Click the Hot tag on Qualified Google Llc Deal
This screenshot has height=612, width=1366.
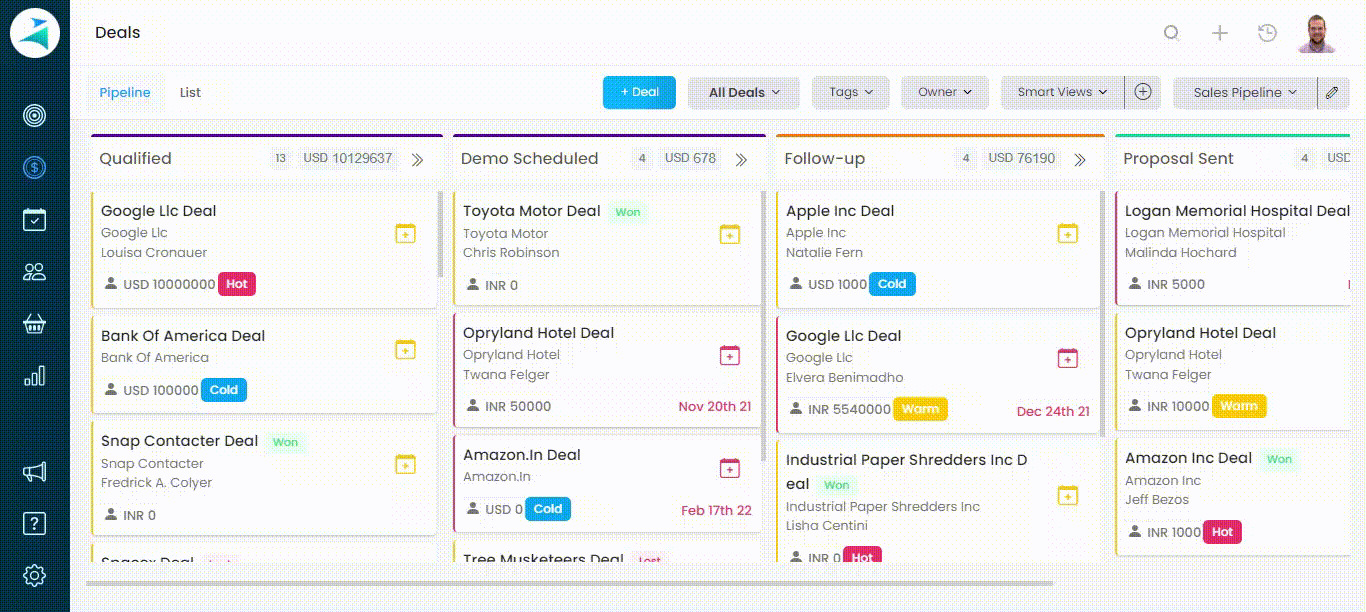tap(237, 284)
